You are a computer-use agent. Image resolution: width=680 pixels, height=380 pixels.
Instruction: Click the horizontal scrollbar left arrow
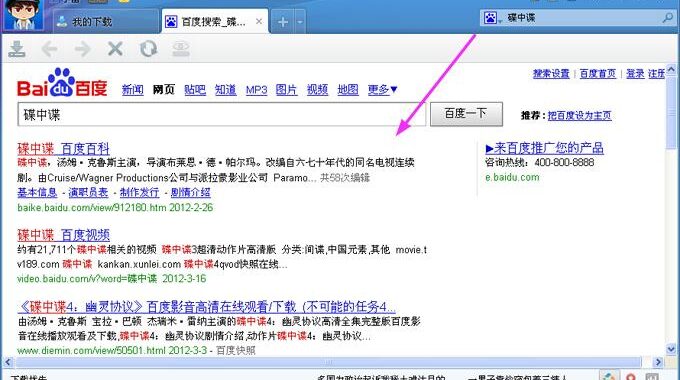(8, 362)
